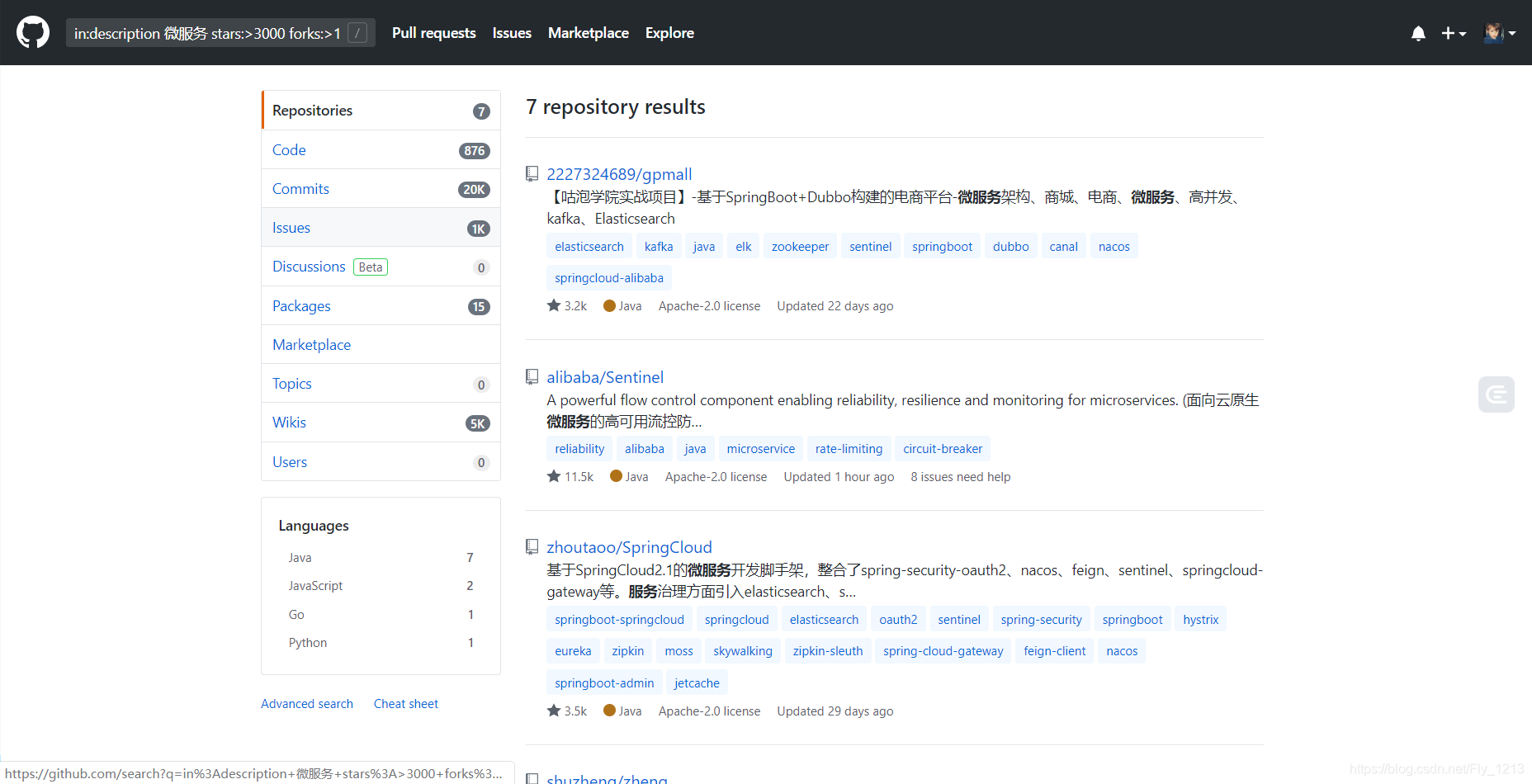Click the circuit-breaker topic tag
The width and height of the screenshot is (1532, 784).
tap(943, 449)
